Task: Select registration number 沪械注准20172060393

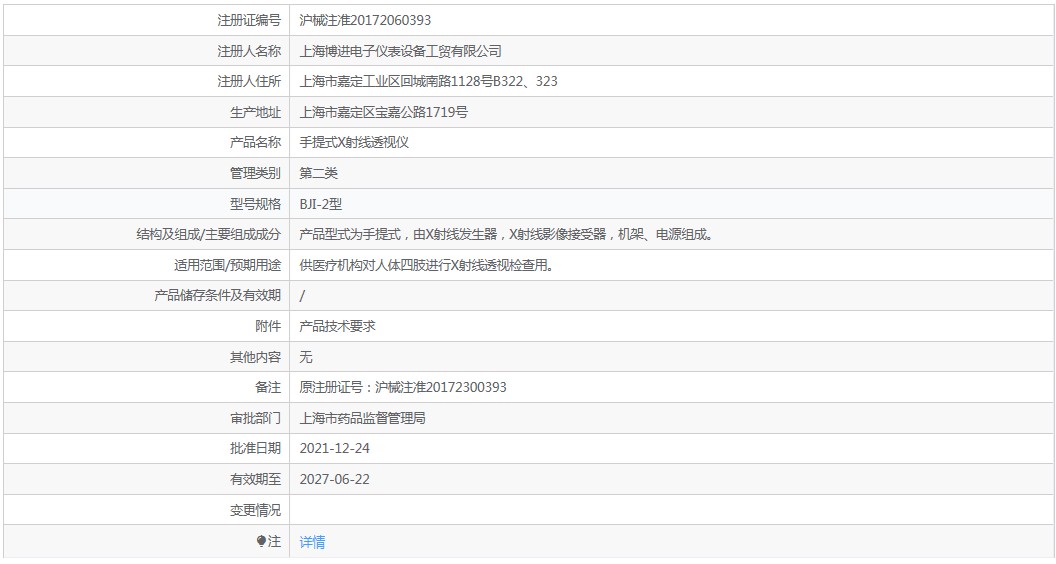Action: click(365, 20)
